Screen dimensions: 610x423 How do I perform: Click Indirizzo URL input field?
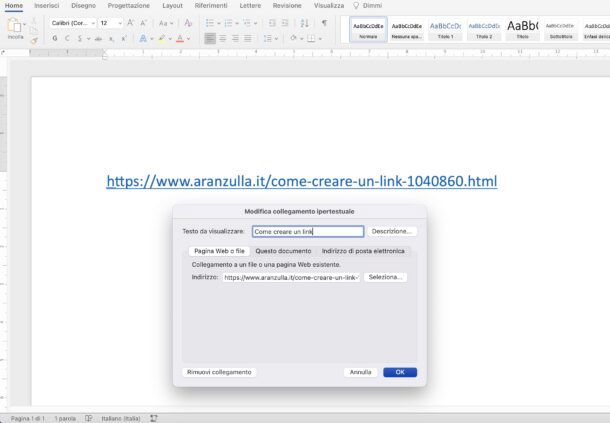click(x=292, y=277)
